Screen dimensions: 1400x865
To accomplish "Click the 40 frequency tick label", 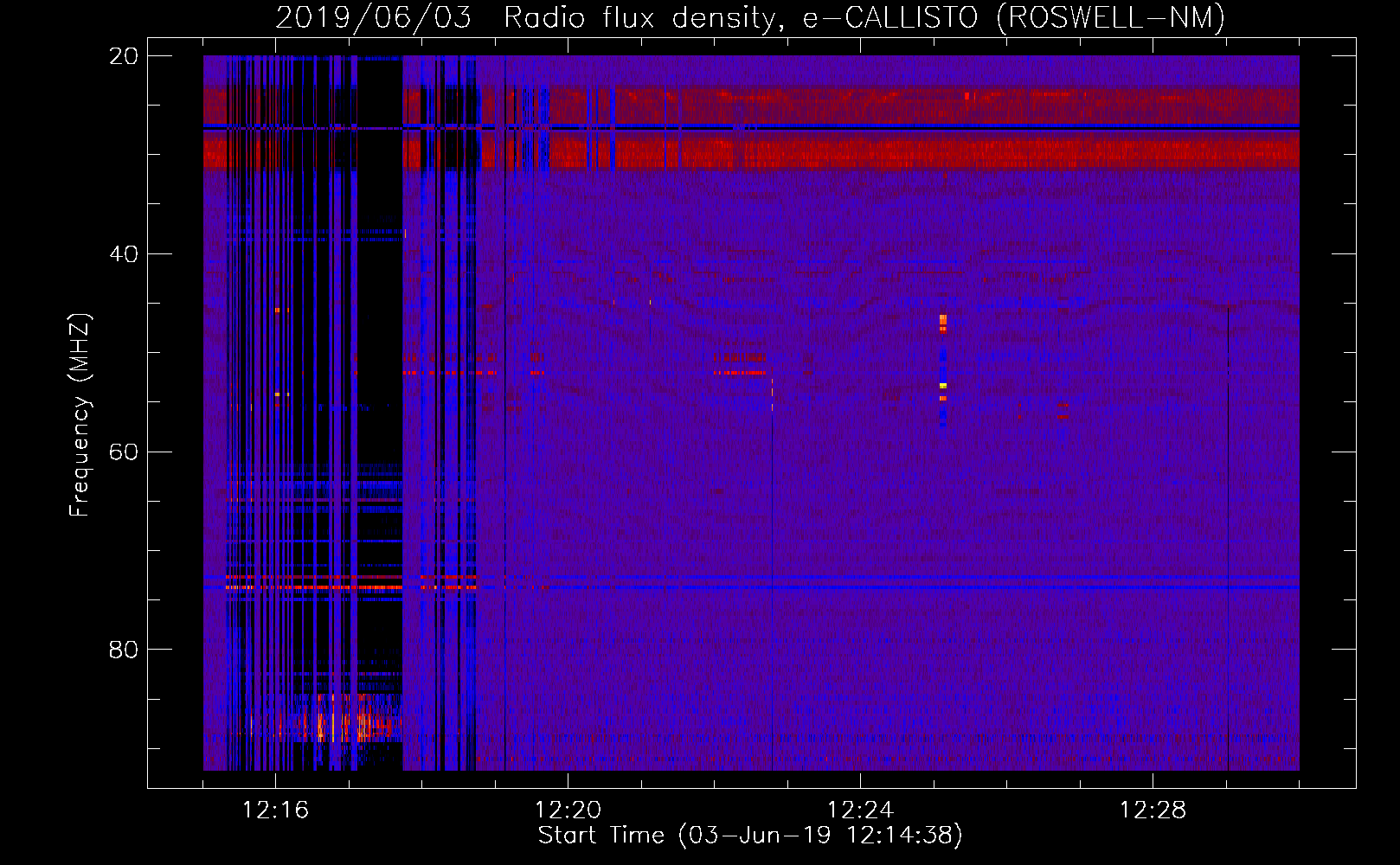I will [123, 254].
